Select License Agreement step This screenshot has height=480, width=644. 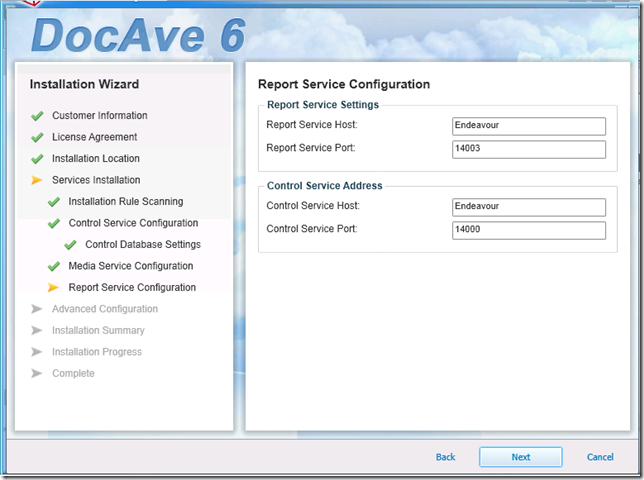pyautogui.click(x=94, y=137)
